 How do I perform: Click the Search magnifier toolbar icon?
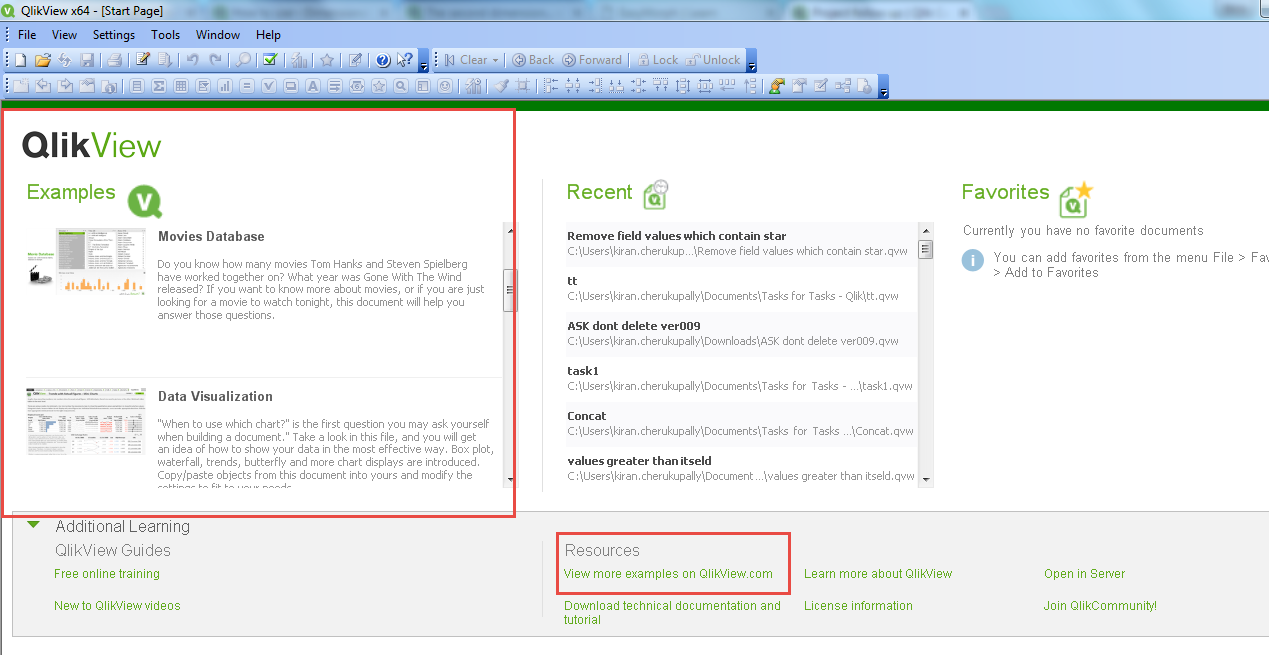pyautogui.click(x=243, y=60)
